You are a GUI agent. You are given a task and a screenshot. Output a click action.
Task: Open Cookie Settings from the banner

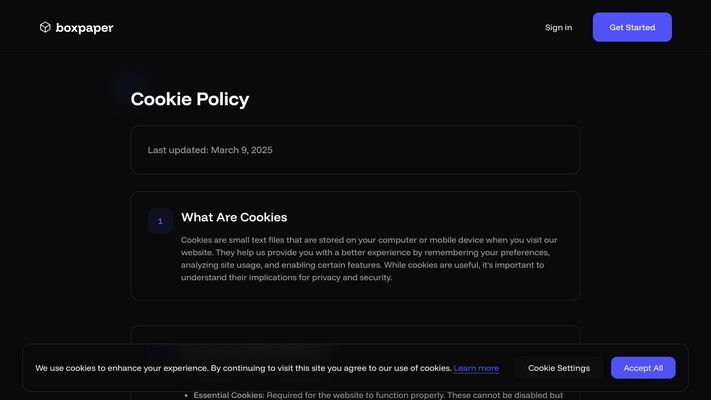click(x=559, y=368)
